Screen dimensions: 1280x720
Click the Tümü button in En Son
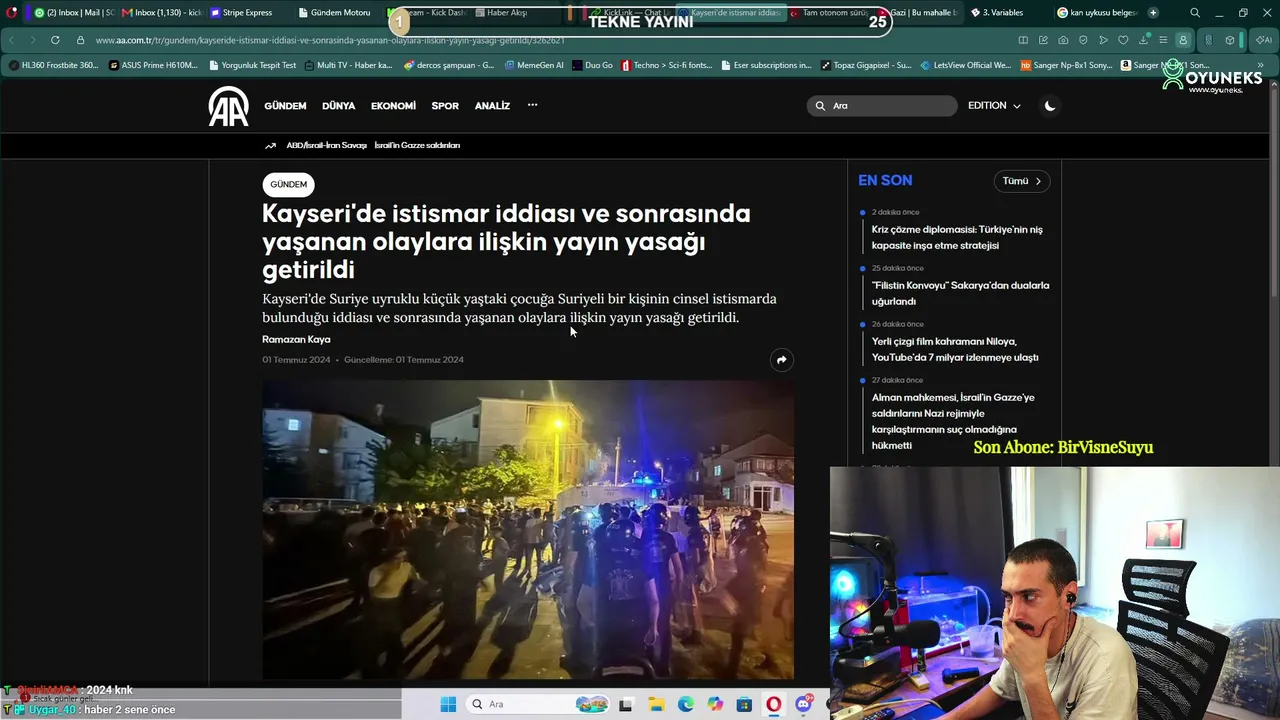click(x=1022, y=181)
